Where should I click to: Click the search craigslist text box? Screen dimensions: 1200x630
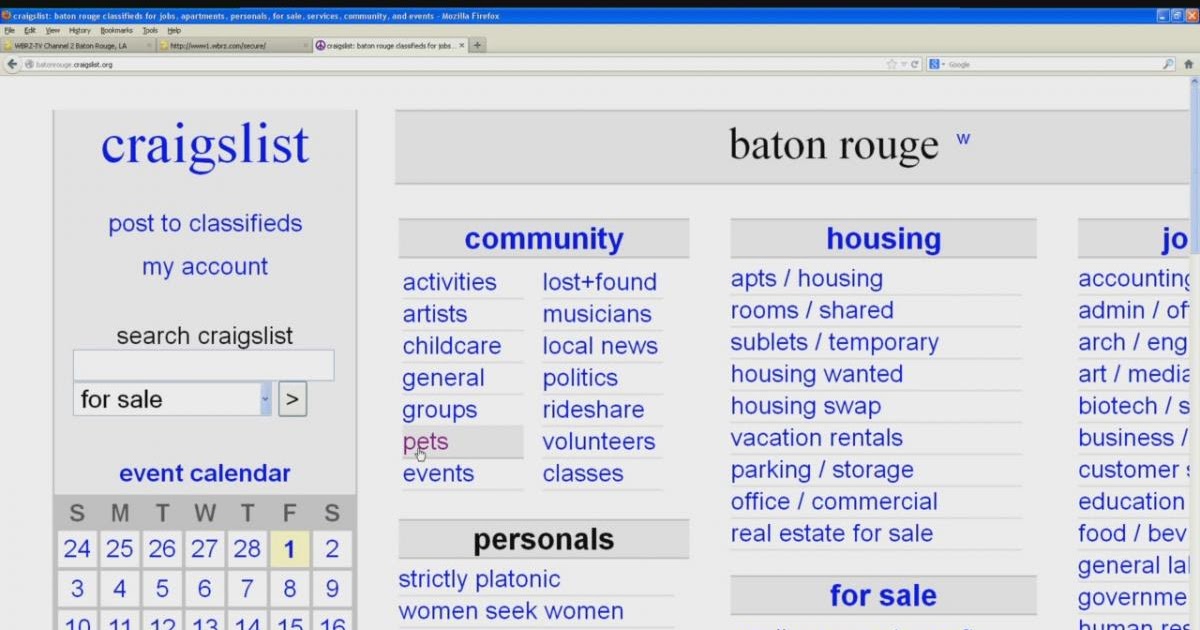[204, 365]
